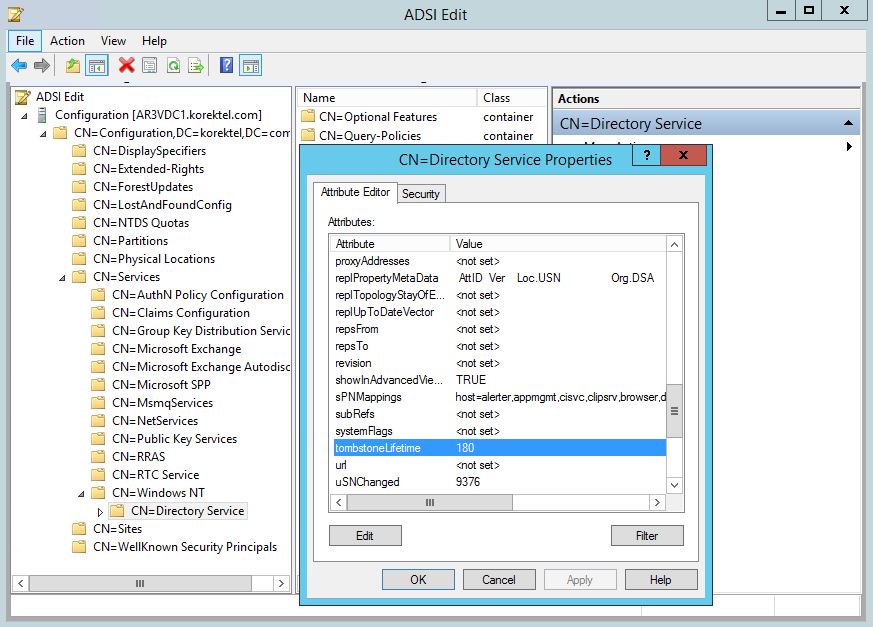The width and height of the screenshot is (873, 627).
Task: Click the Edit button in the dialog
Action: tap(365, 536)
